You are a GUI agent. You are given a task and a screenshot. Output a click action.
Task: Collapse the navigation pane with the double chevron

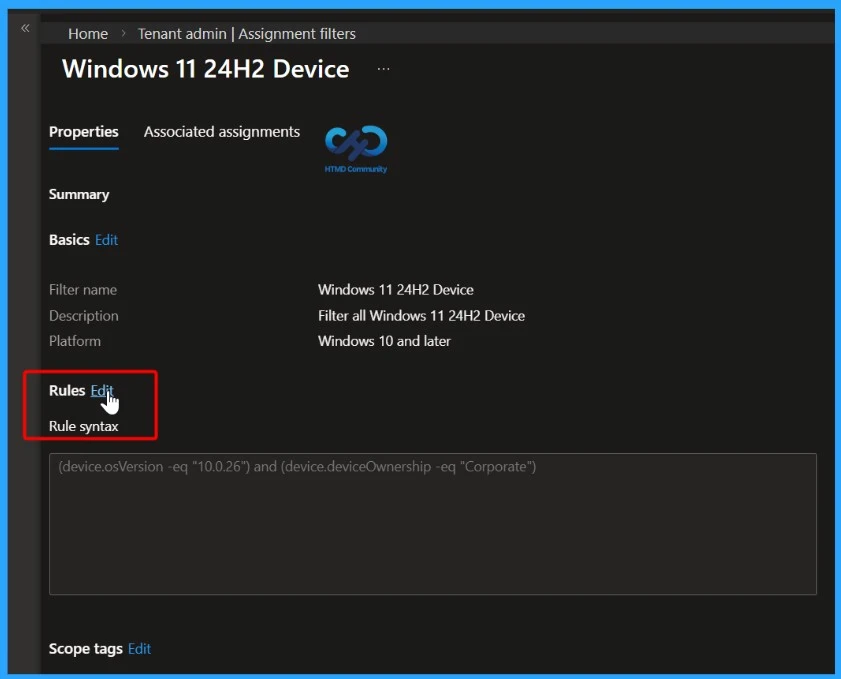pyautogui.click(x=25, y=28)
